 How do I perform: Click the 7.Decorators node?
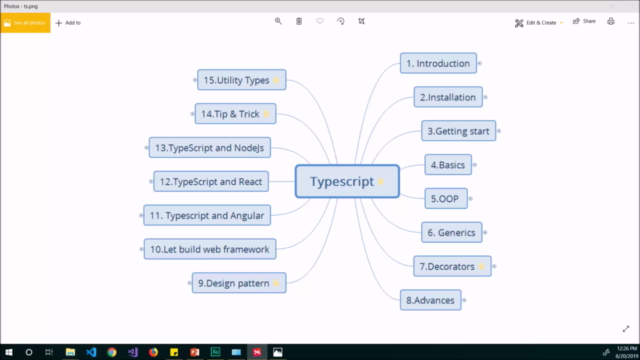[452, 267]
